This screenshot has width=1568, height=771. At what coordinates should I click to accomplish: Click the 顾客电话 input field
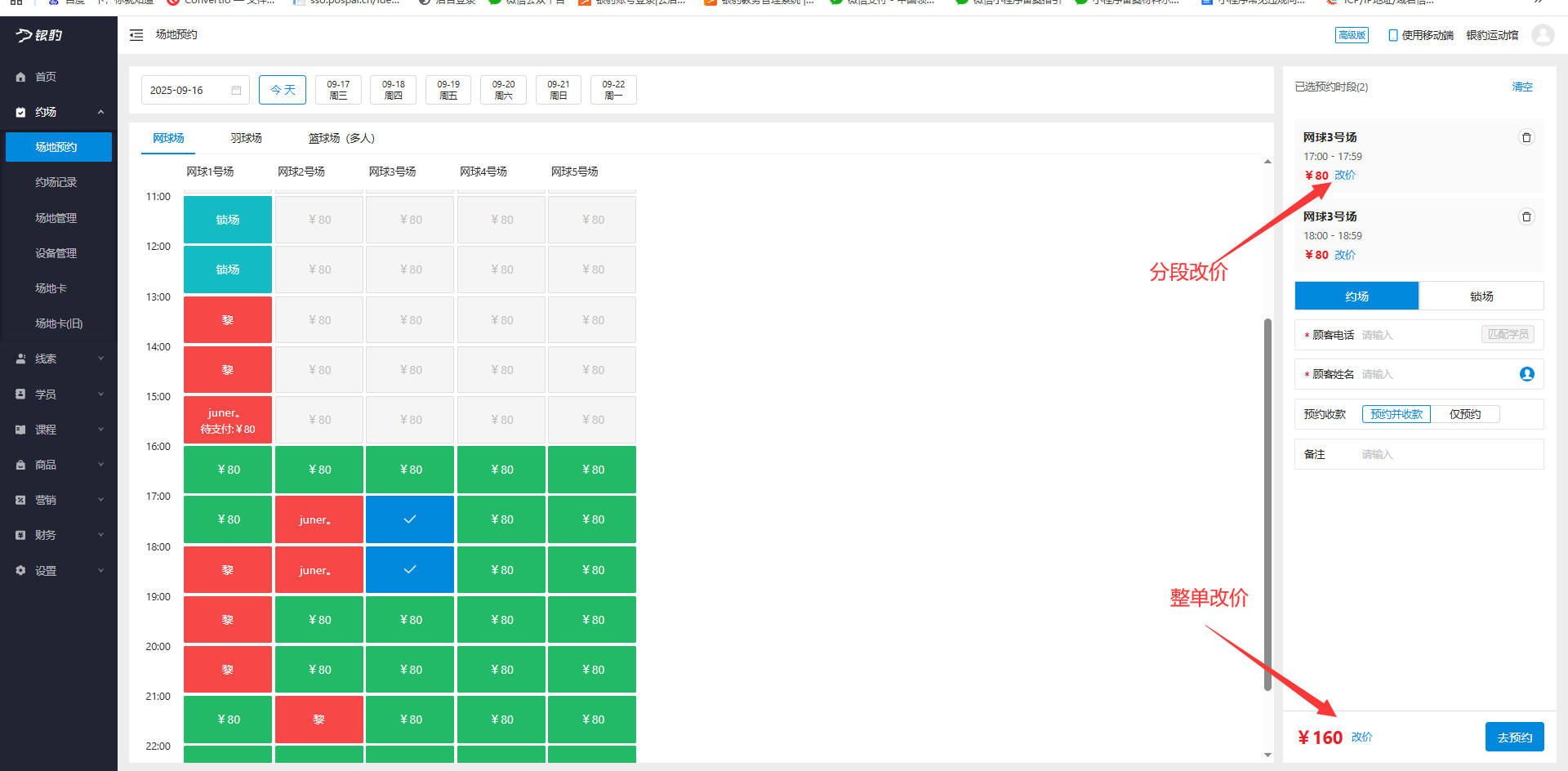(1417, 335)
